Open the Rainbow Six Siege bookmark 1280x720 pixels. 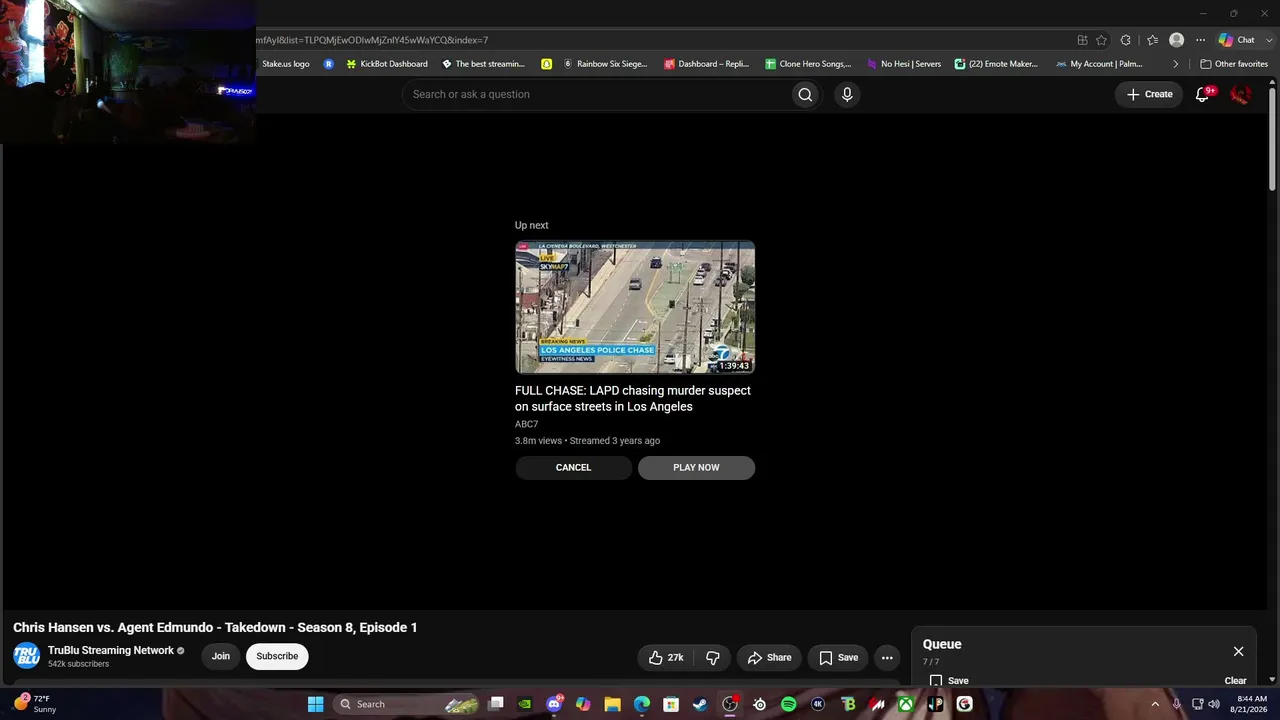click(605, 64)
